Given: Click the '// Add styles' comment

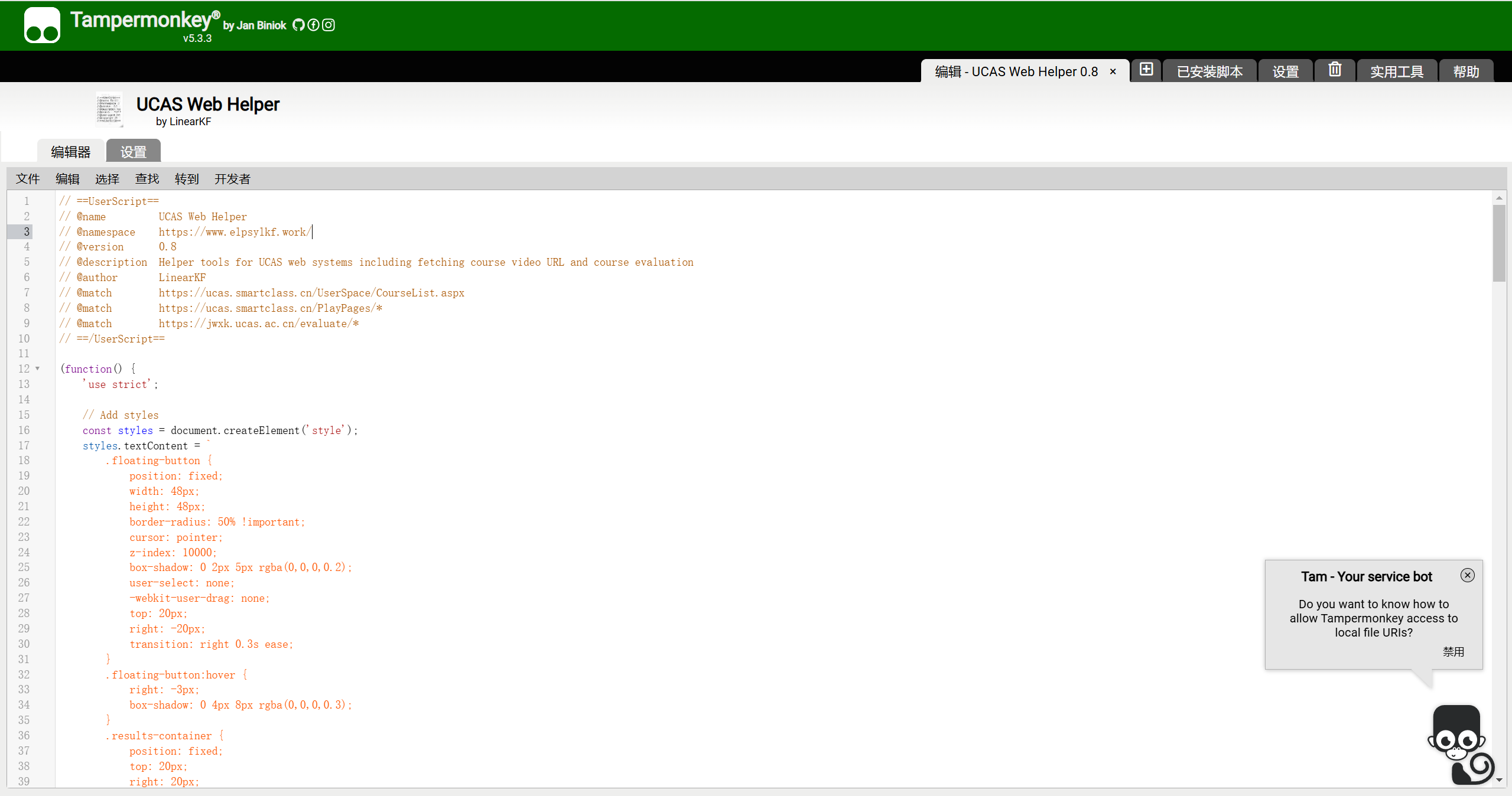Looking at the screenshot, I should [121, 415].
